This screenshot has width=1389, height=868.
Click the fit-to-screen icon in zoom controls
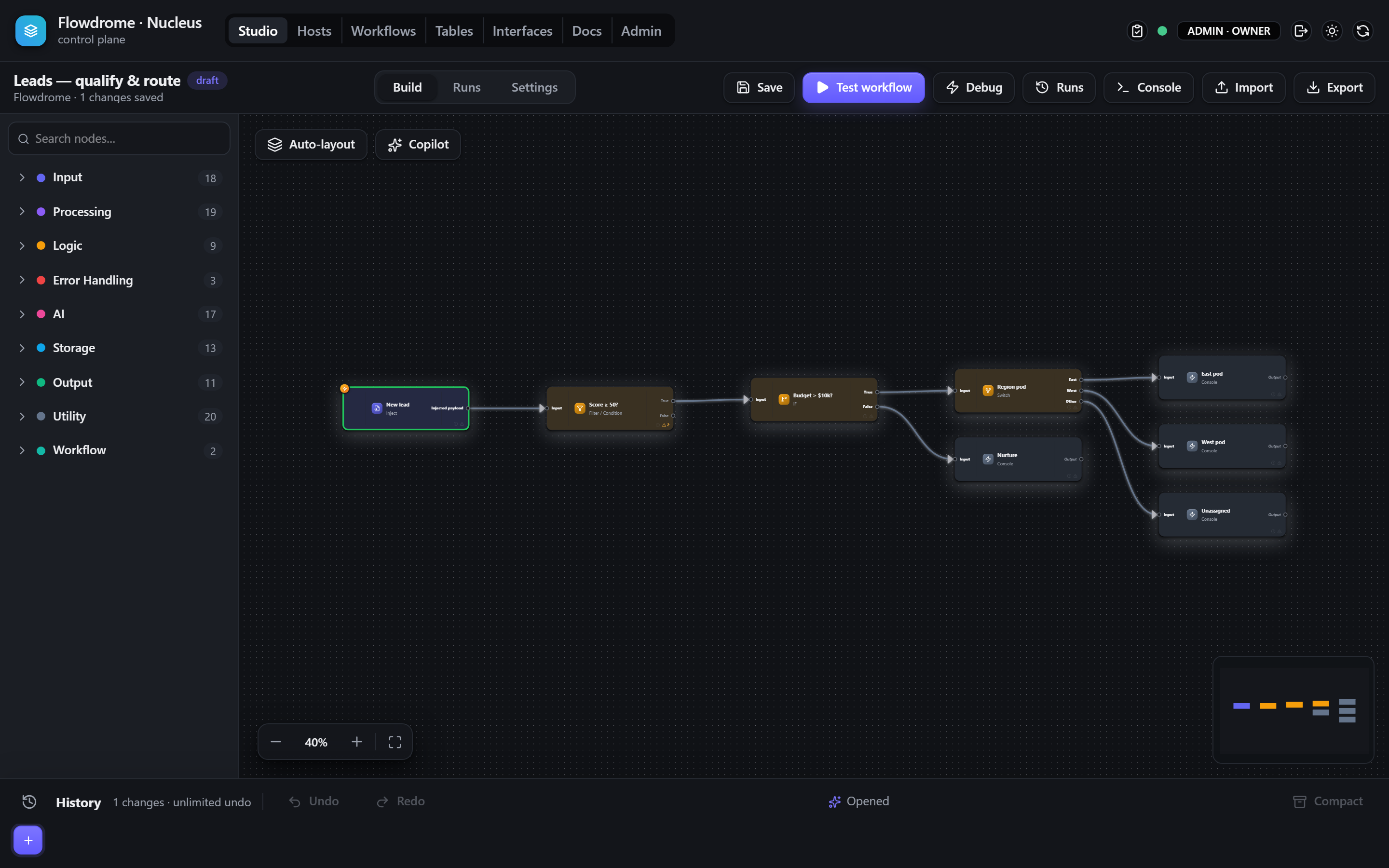pos(395,742)
